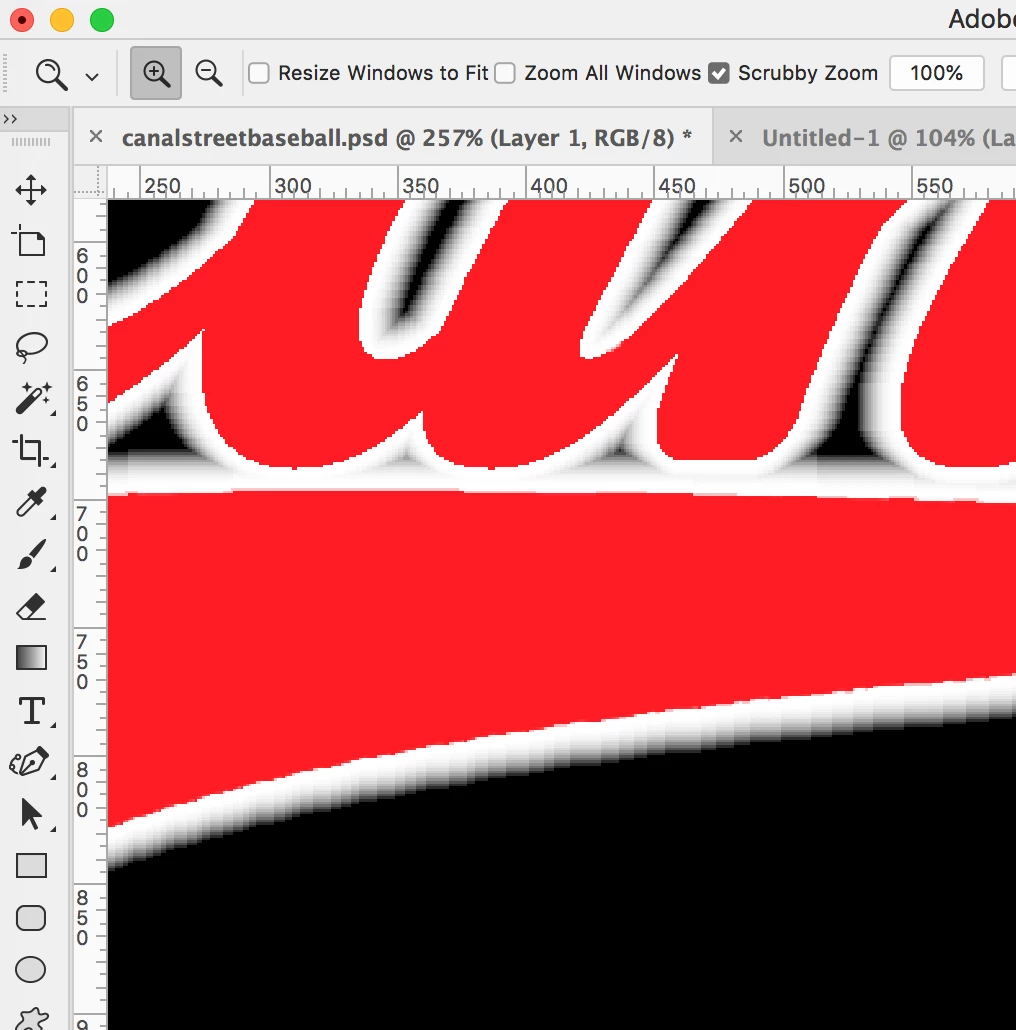
Task: Select the Move tool
Action: (x=31, y=190)
